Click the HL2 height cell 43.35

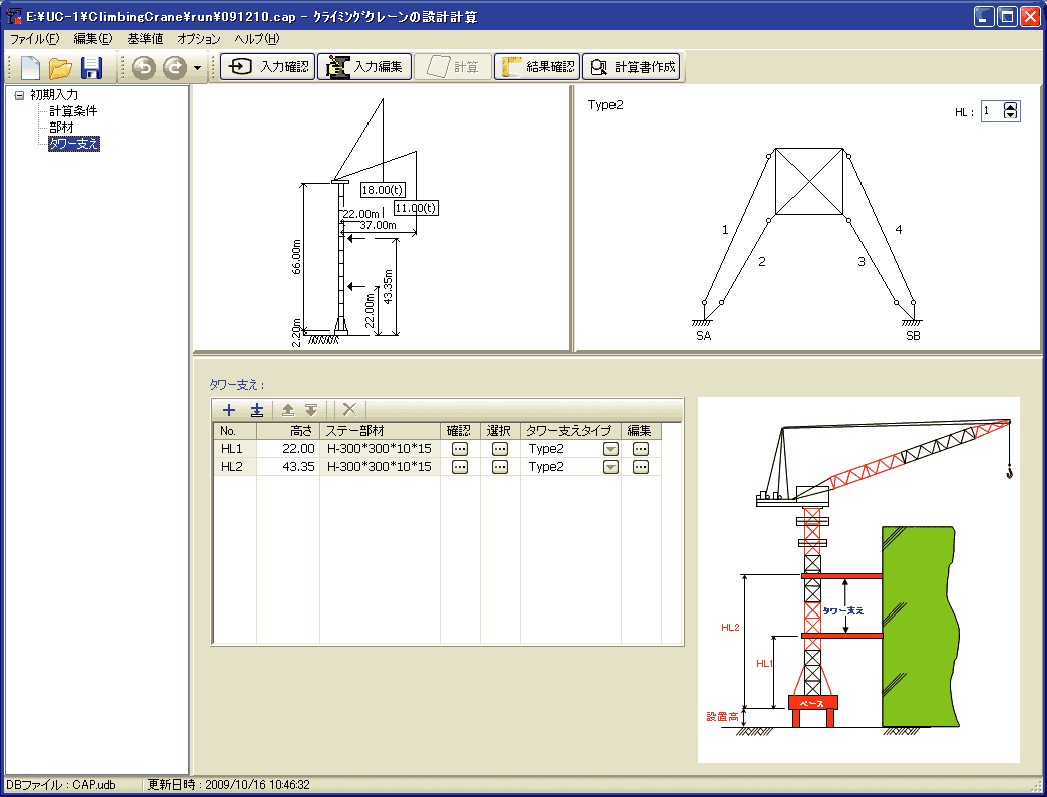point(288,467)
